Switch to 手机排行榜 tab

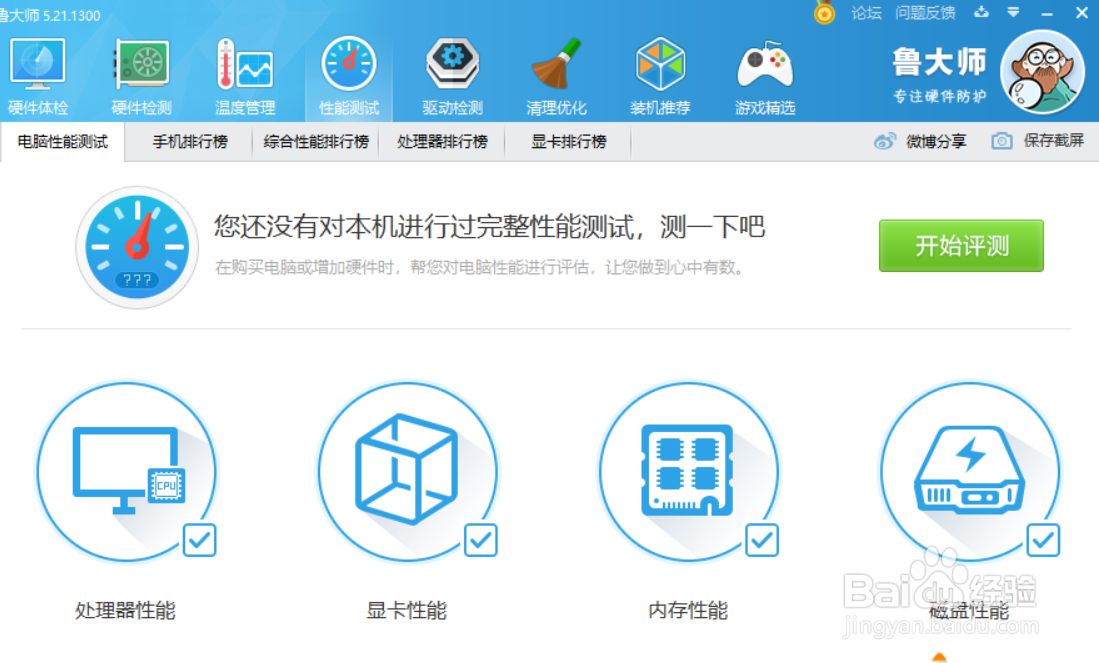pos(190,142)
